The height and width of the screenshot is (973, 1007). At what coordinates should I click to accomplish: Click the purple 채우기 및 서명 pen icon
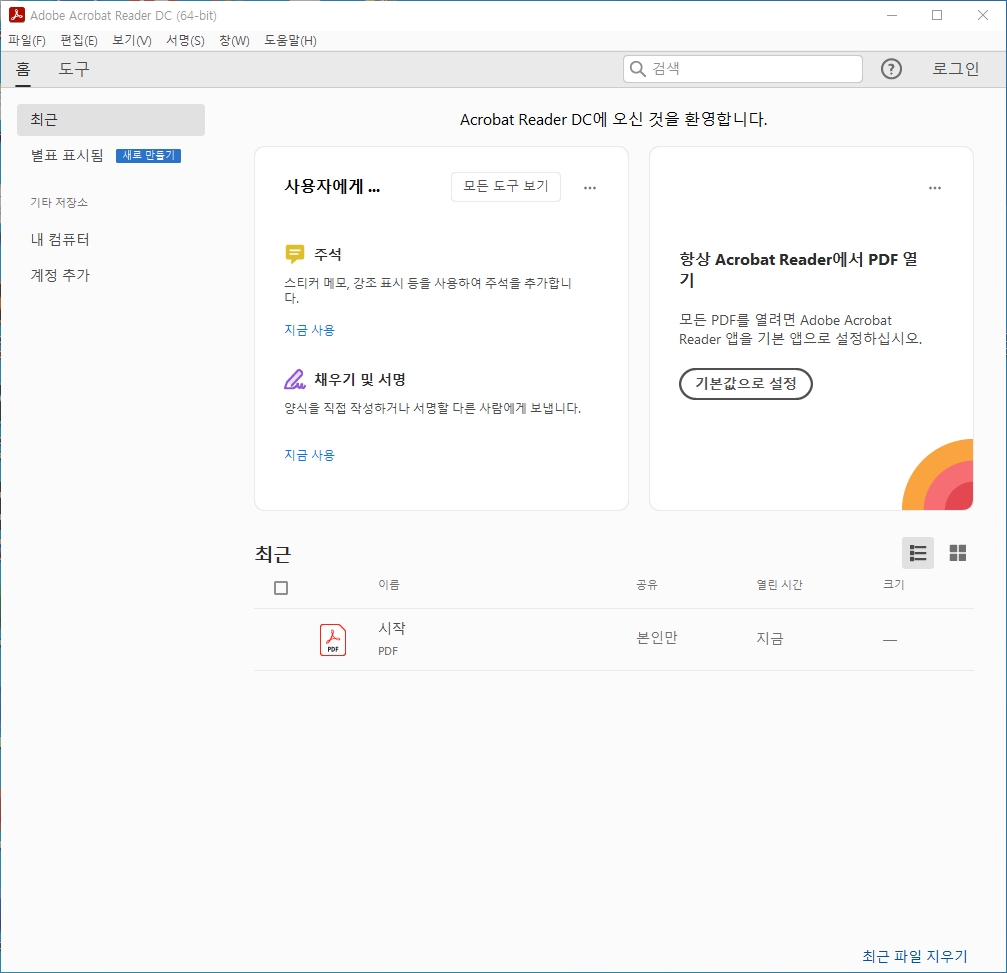click(294, 379)
